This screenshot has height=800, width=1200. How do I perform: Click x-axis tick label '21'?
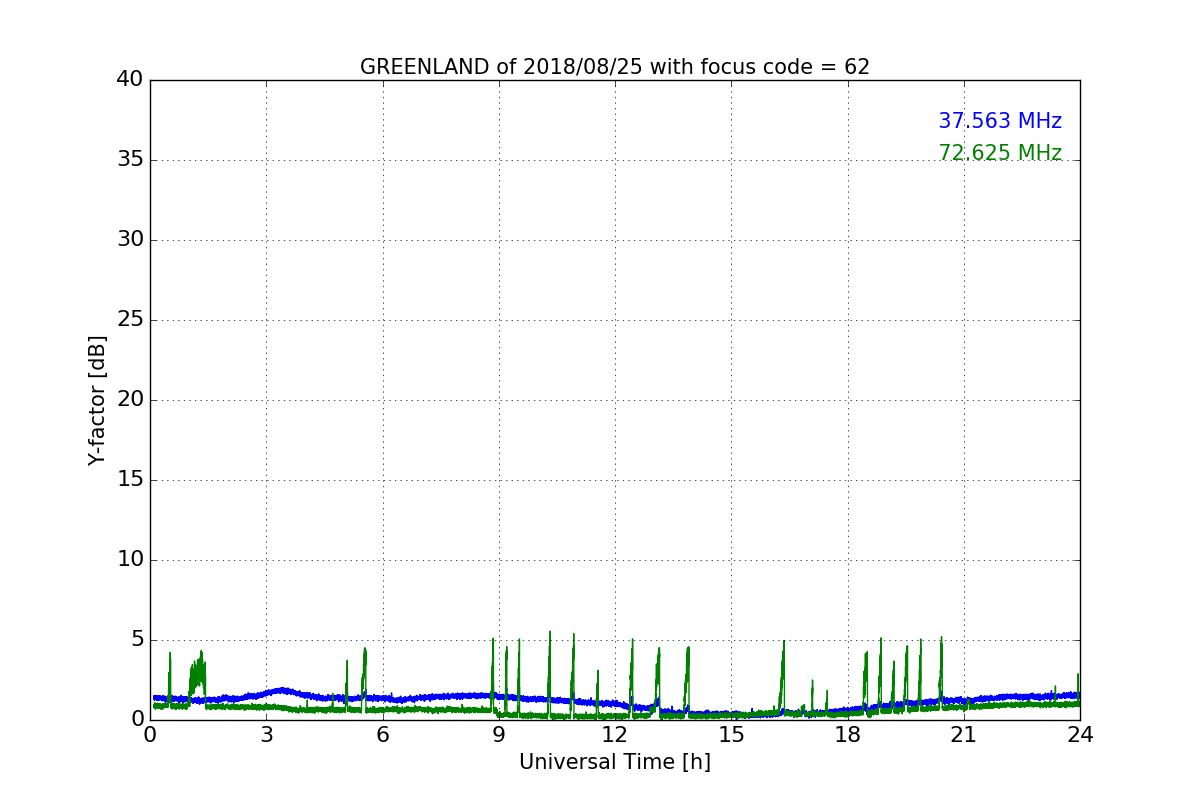[x=964, y=735]
